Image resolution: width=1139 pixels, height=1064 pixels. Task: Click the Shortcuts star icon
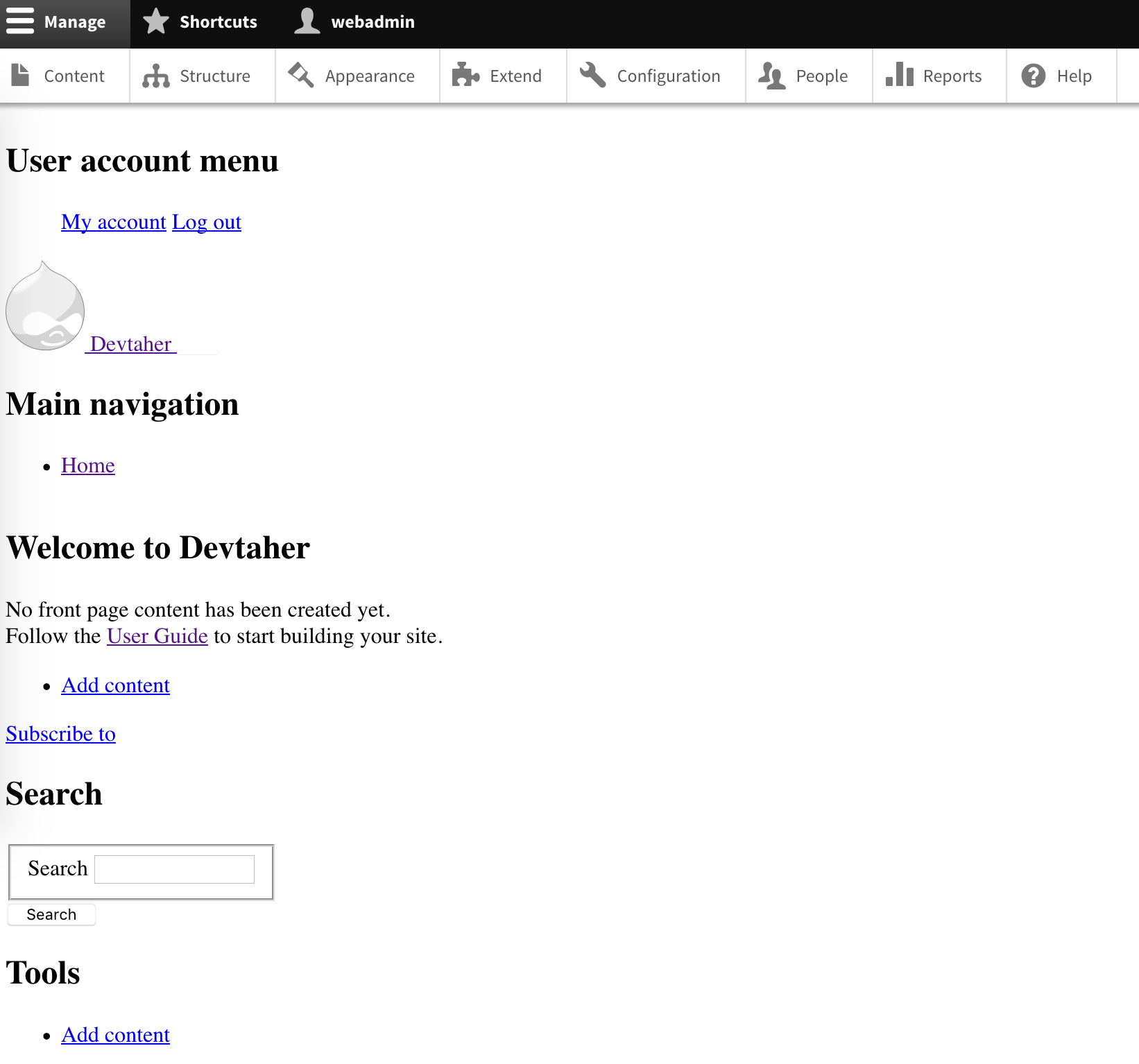(x=155, y=22)
